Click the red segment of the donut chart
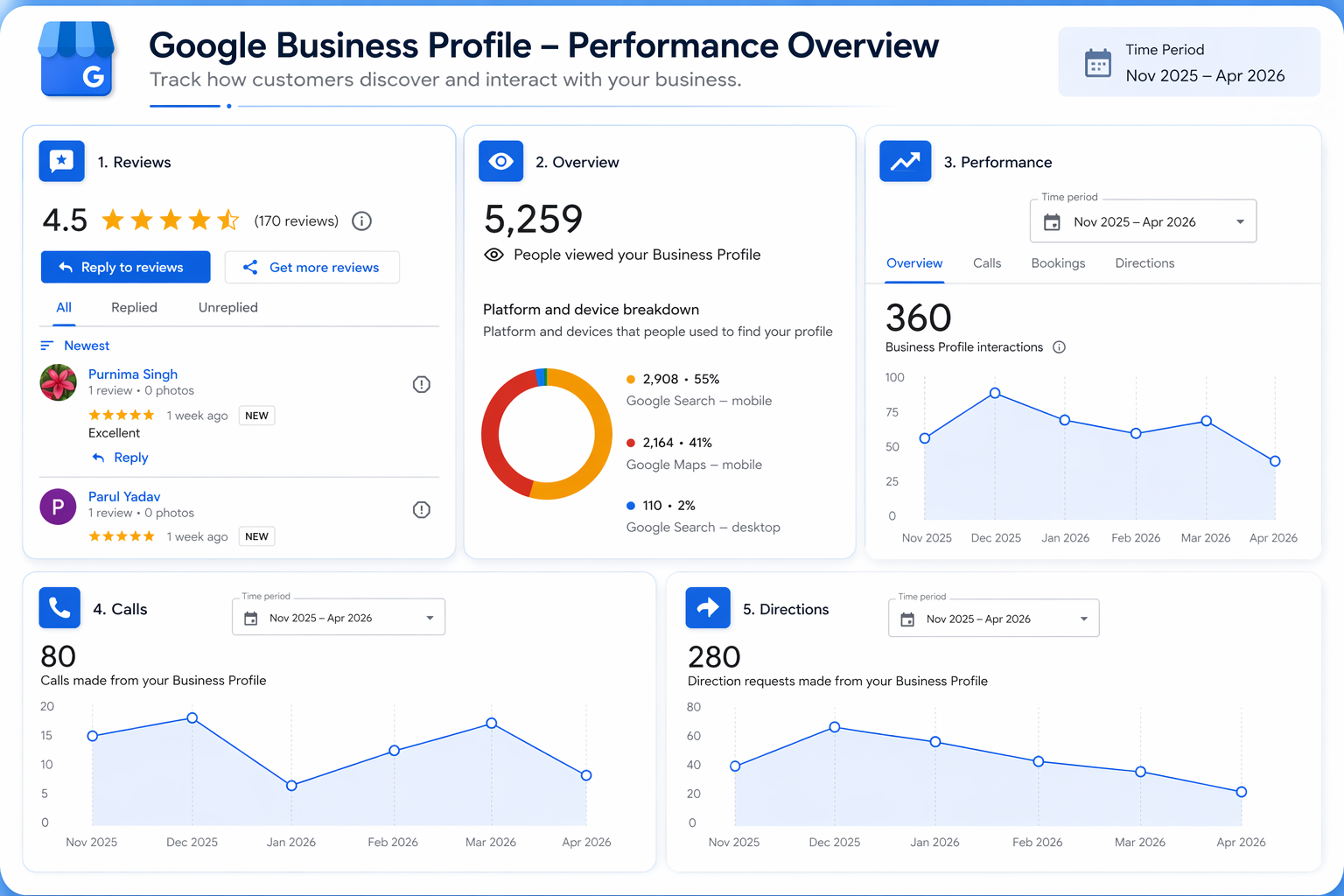 coord(491,433)
